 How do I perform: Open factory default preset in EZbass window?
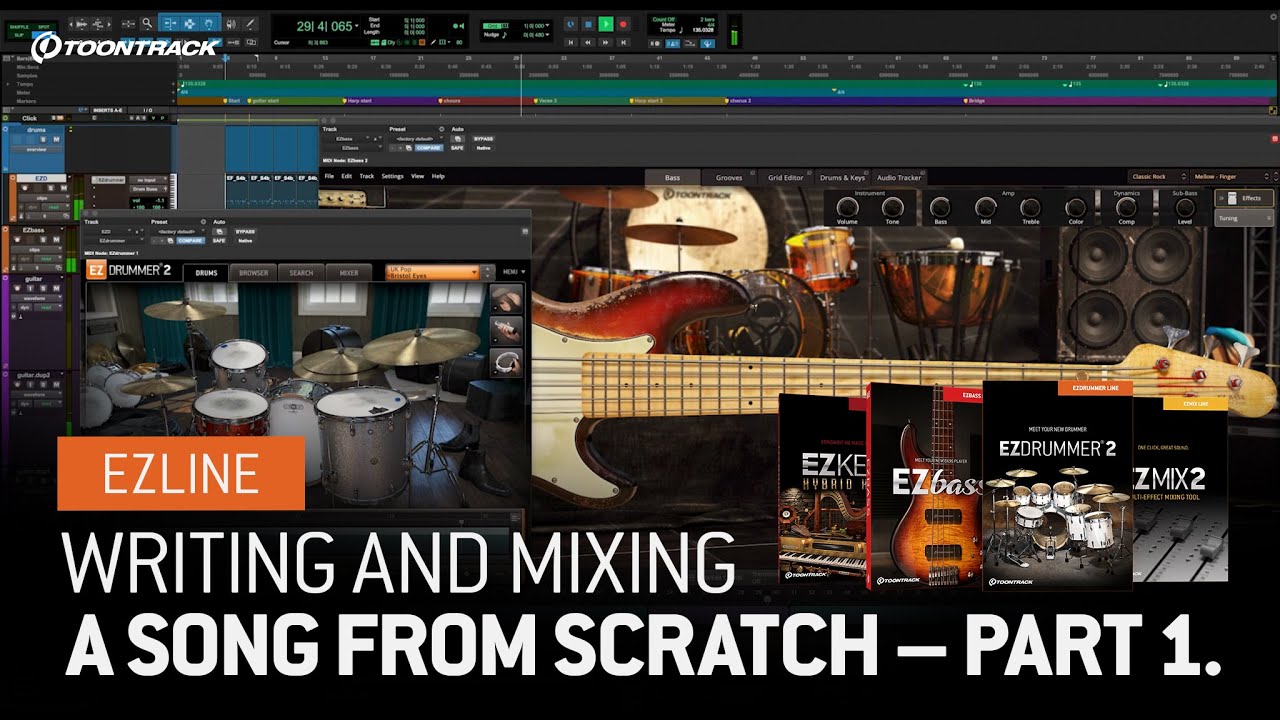(416, 139)
